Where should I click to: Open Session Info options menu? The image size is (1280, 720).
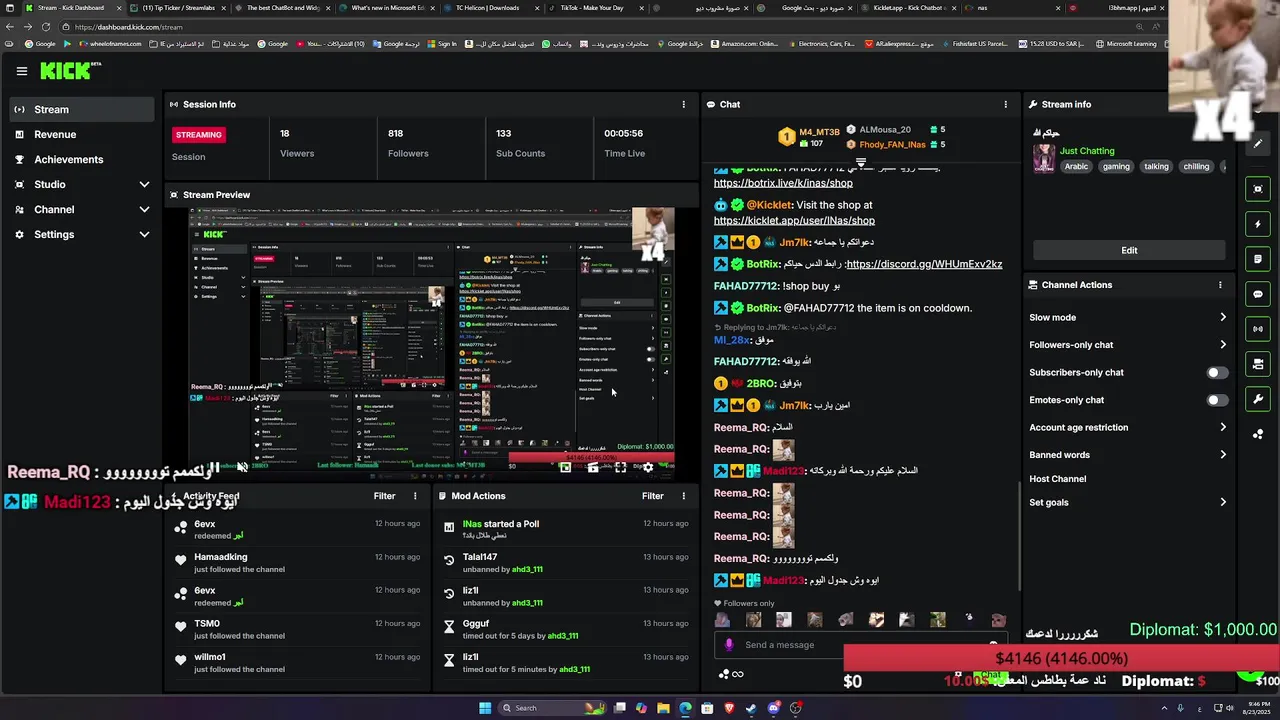coord(684,104)
